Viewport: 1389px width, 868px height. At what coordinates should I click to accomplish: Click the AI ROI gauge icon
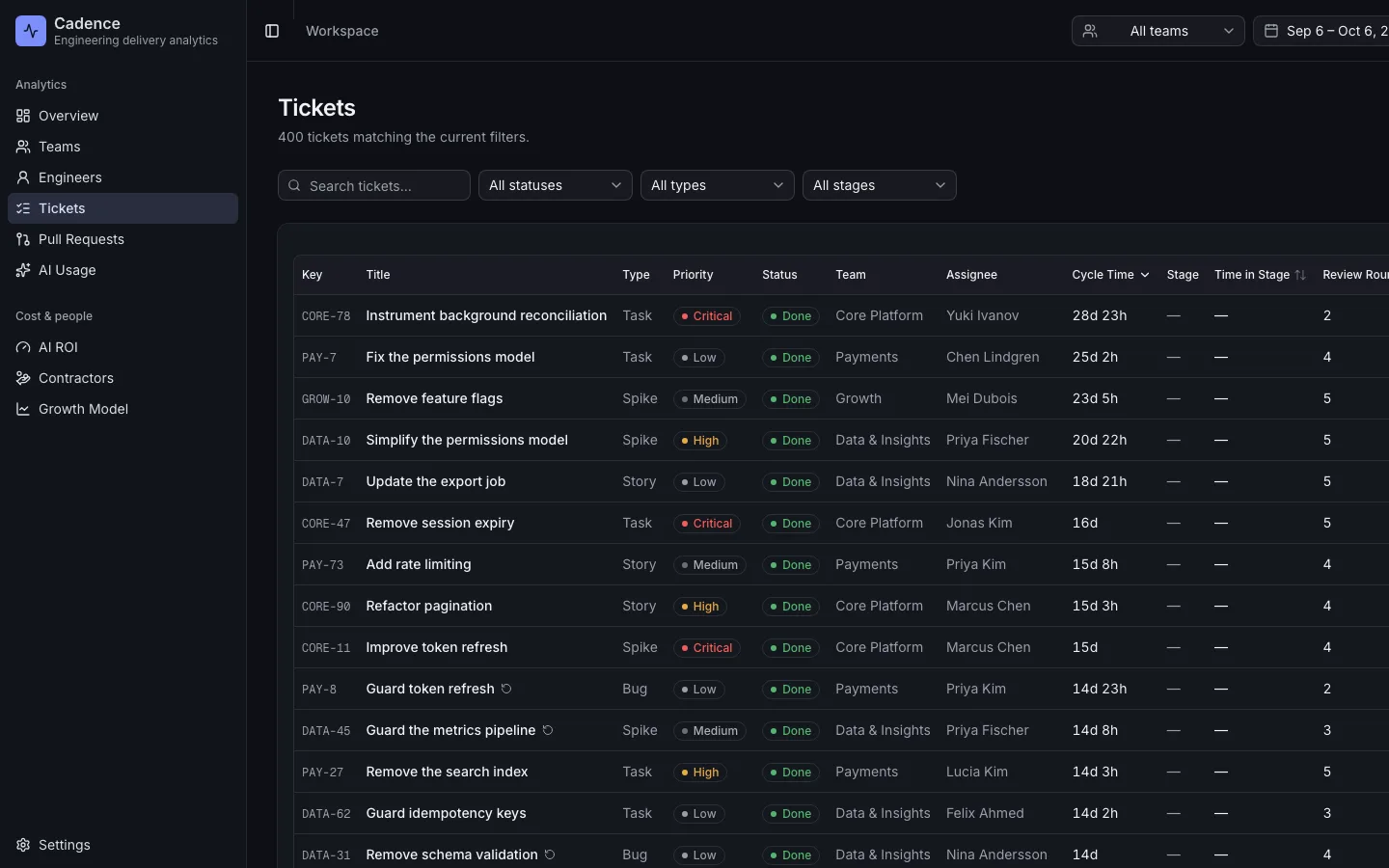23,347
